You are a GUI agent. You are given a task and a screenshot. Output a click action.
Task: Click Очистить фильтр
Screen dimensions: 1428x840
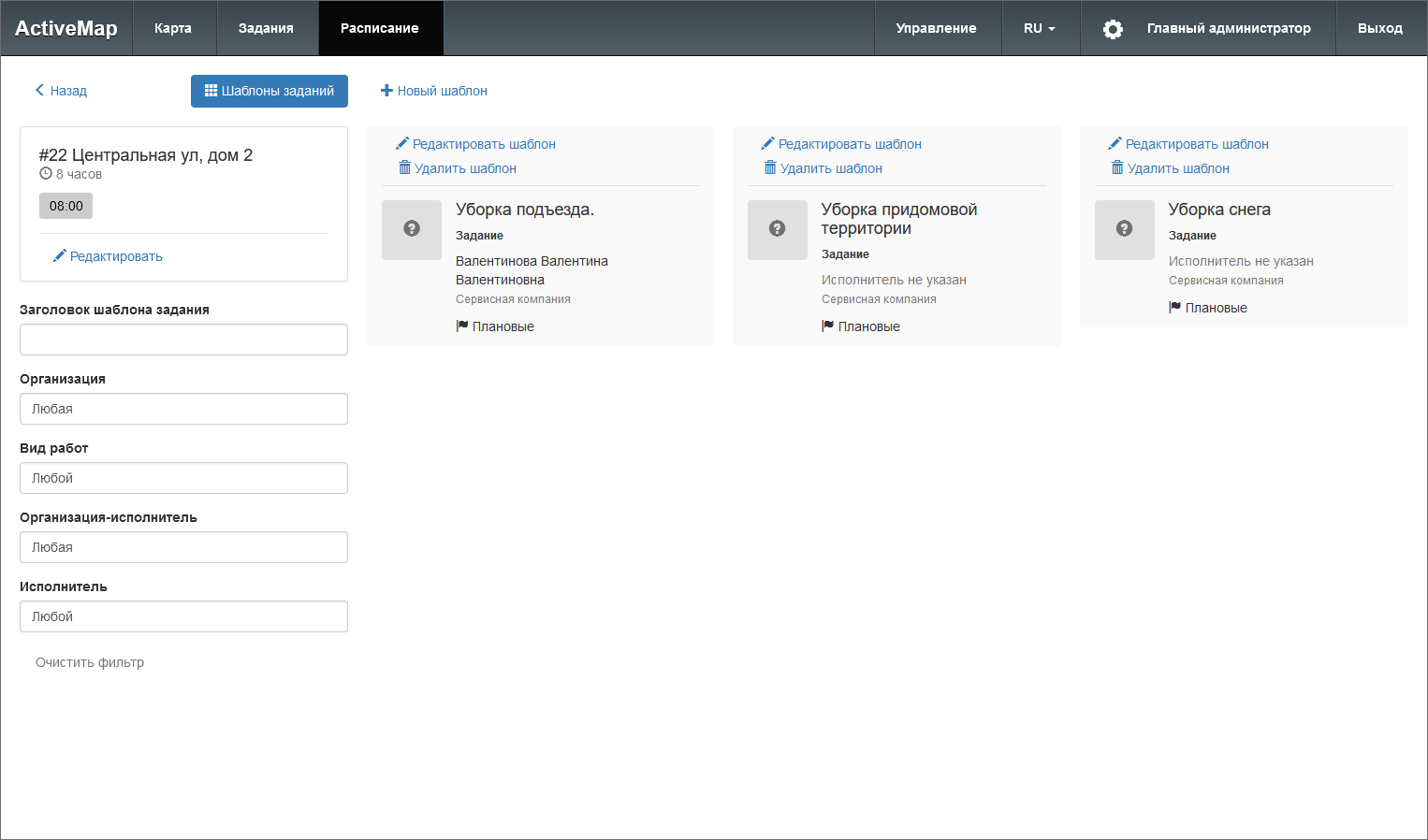pyautogui.click(x=90, y=662)
